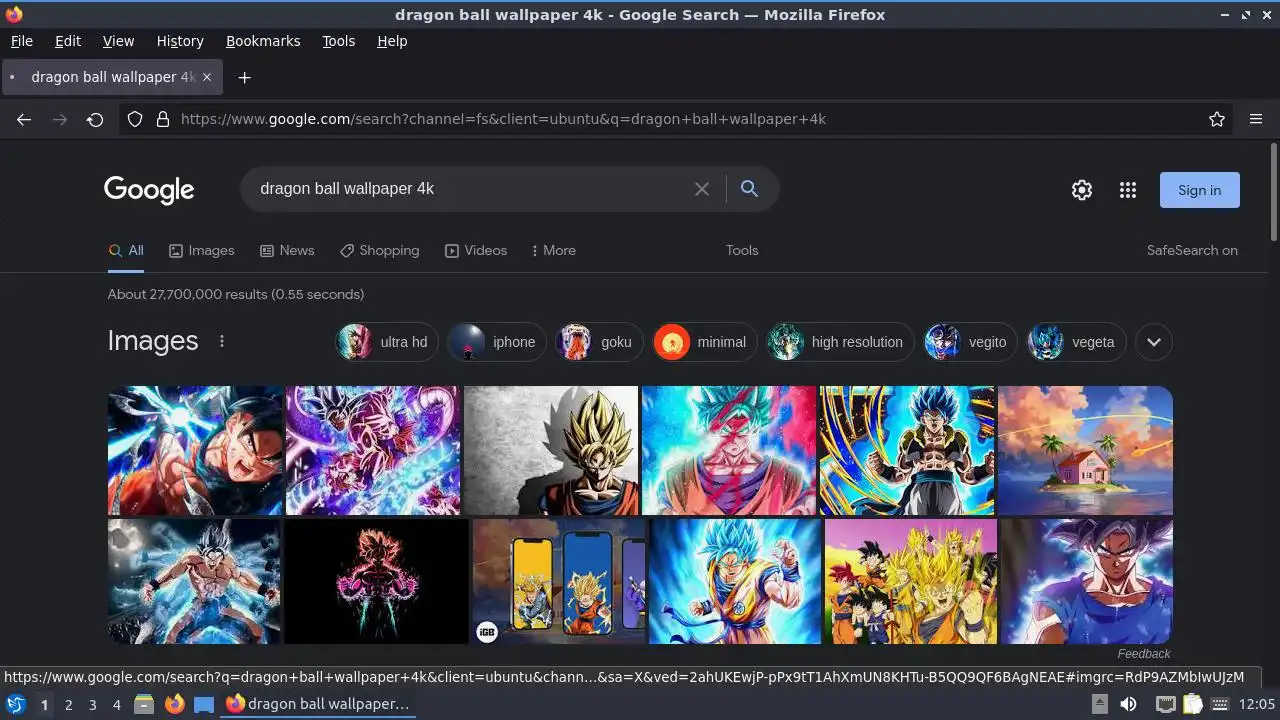This screenshot has height=720, width=1280.
Task: Reload the current page
Action: click(x=95, y=119)
